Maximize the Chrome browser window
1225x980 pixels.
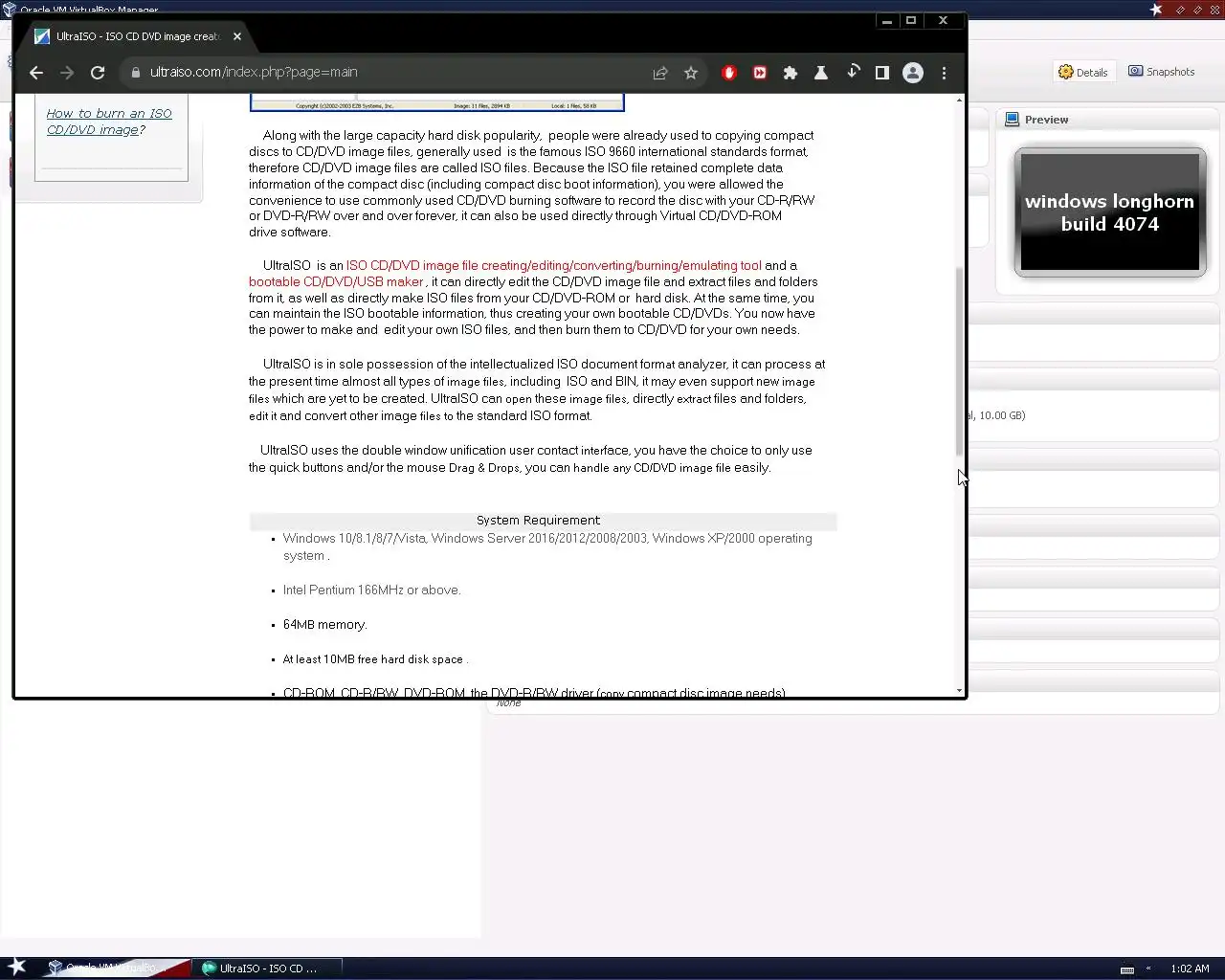click(911, 20)
